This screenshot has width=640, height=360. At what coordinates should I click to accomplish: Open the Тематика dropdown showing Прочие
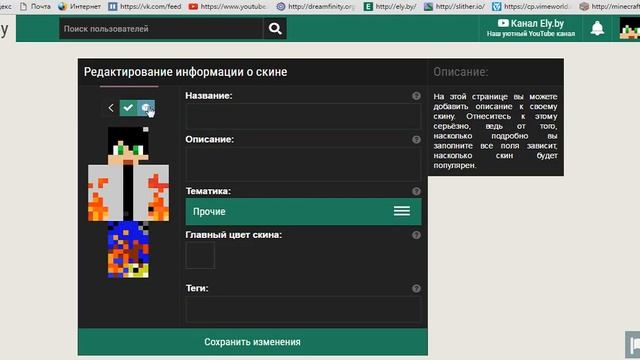(303, 211)
